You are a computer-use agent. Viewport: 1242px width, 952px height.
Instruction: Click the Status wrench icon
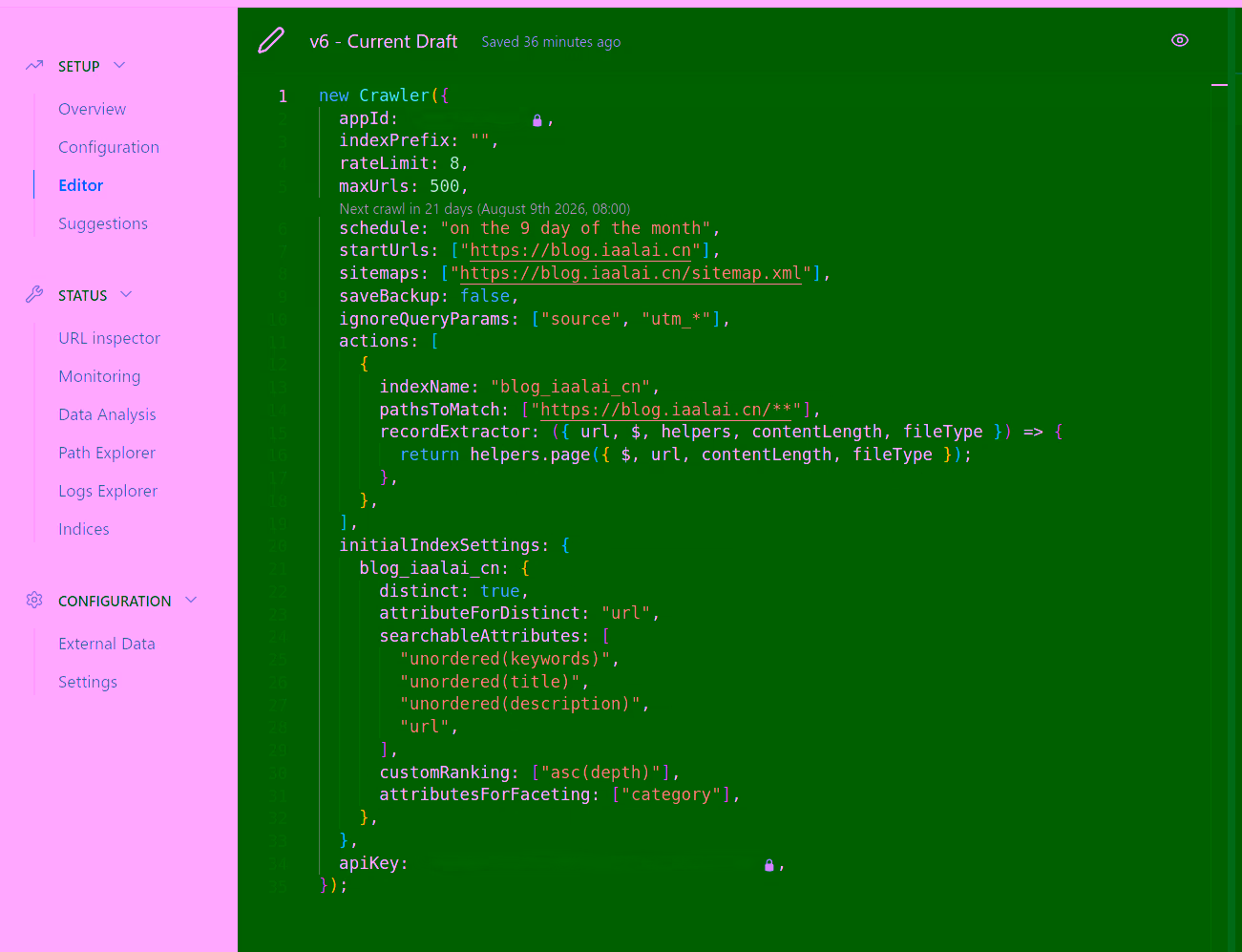point(34,295)
